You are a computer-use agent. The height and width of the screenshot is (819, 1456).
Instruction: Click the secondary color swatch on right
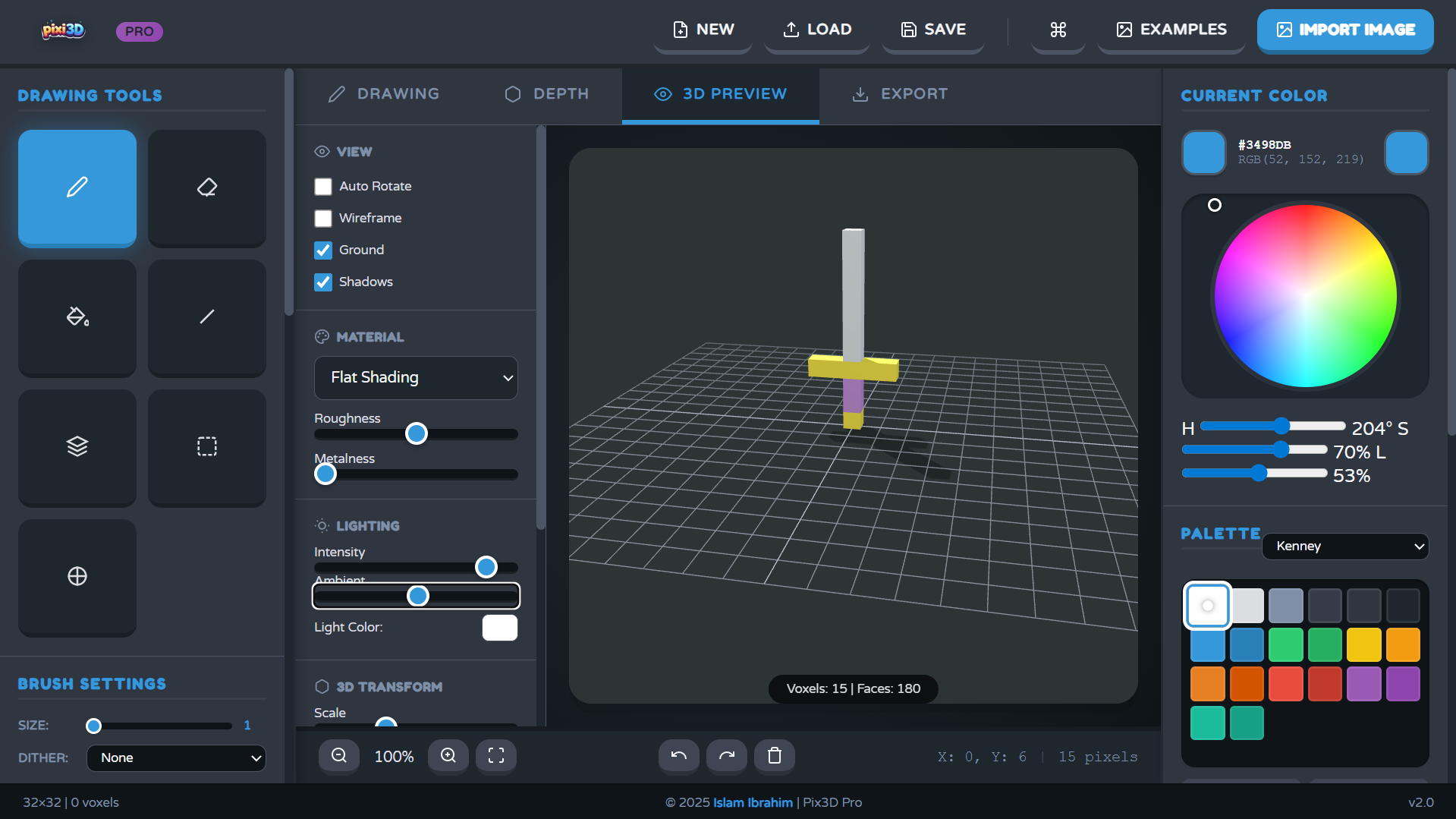1407,153
